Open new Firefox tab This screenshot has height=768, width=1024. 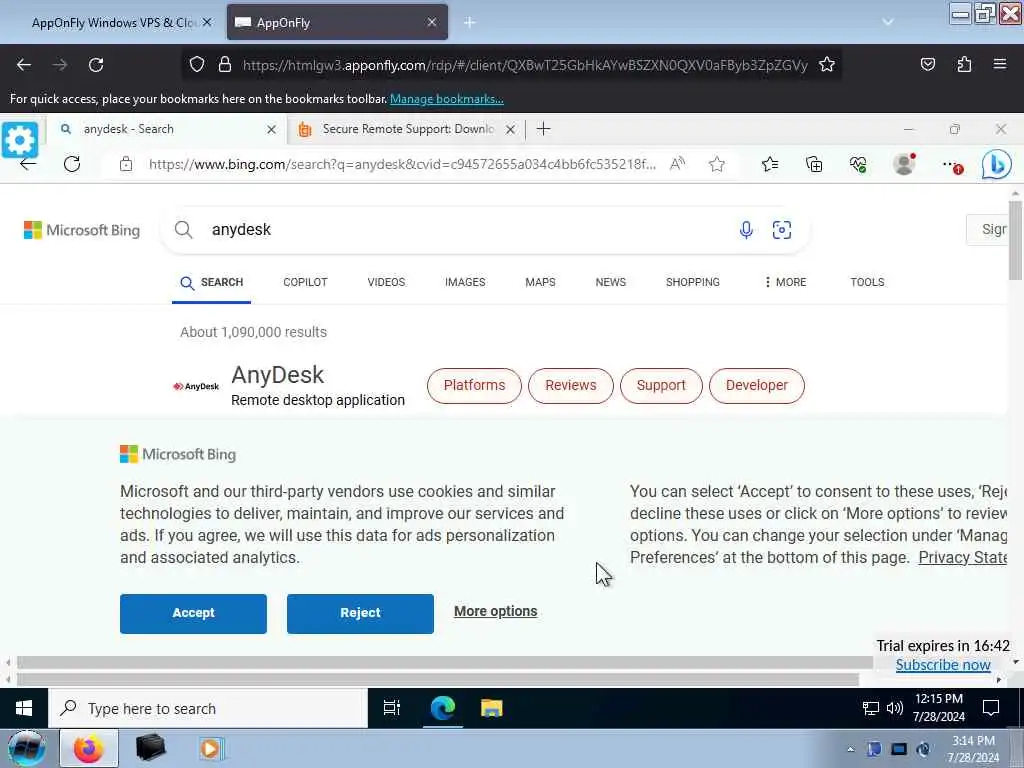(x=470, y=22)
